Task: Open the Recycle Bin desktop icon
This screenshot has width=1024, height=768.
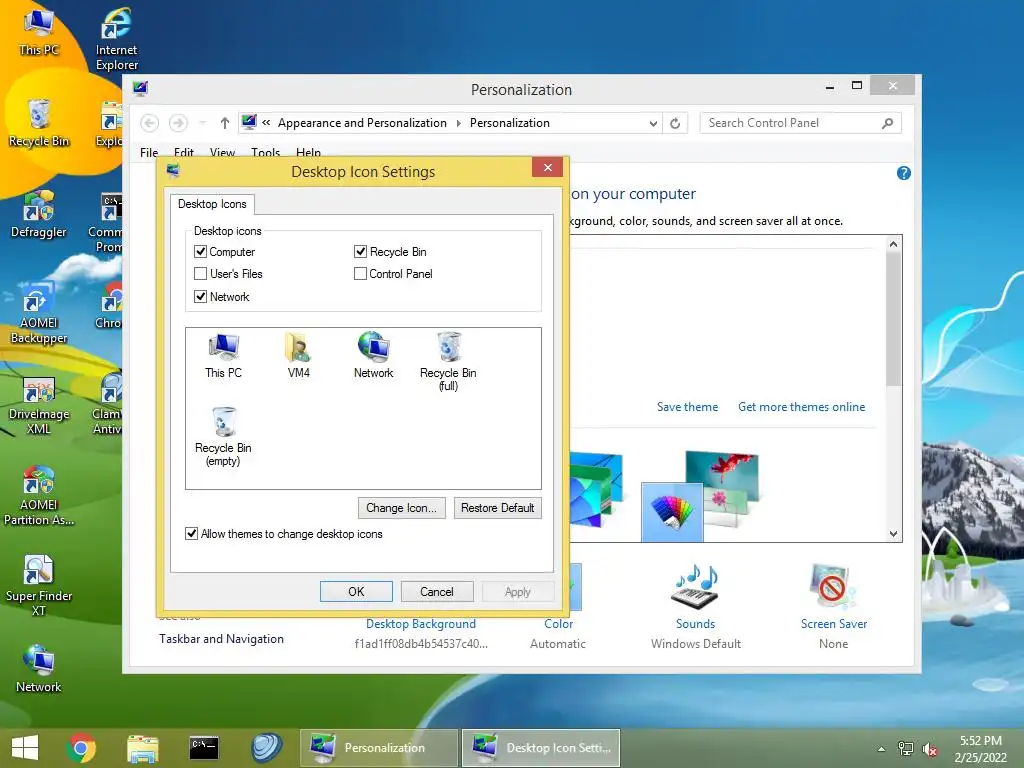Action: [x=39, y=123]
